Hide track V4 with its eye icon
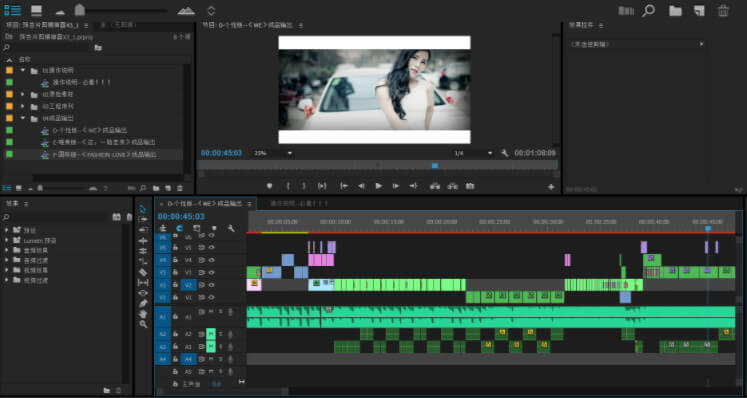 (x=212, y=260)
